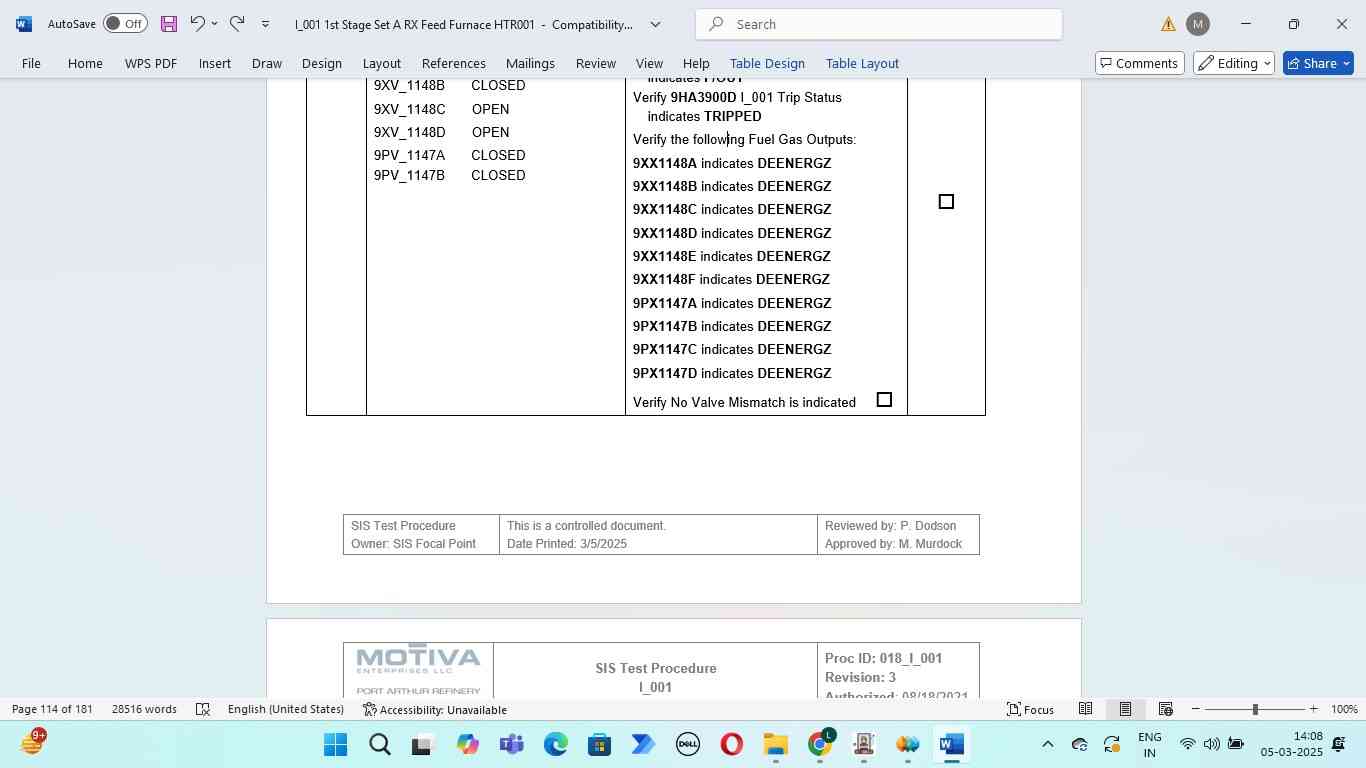The height and width of the screenshot is (768, 1366).
Task: Expand the document title dropdown arrow
Action: (x=656, y=24)
